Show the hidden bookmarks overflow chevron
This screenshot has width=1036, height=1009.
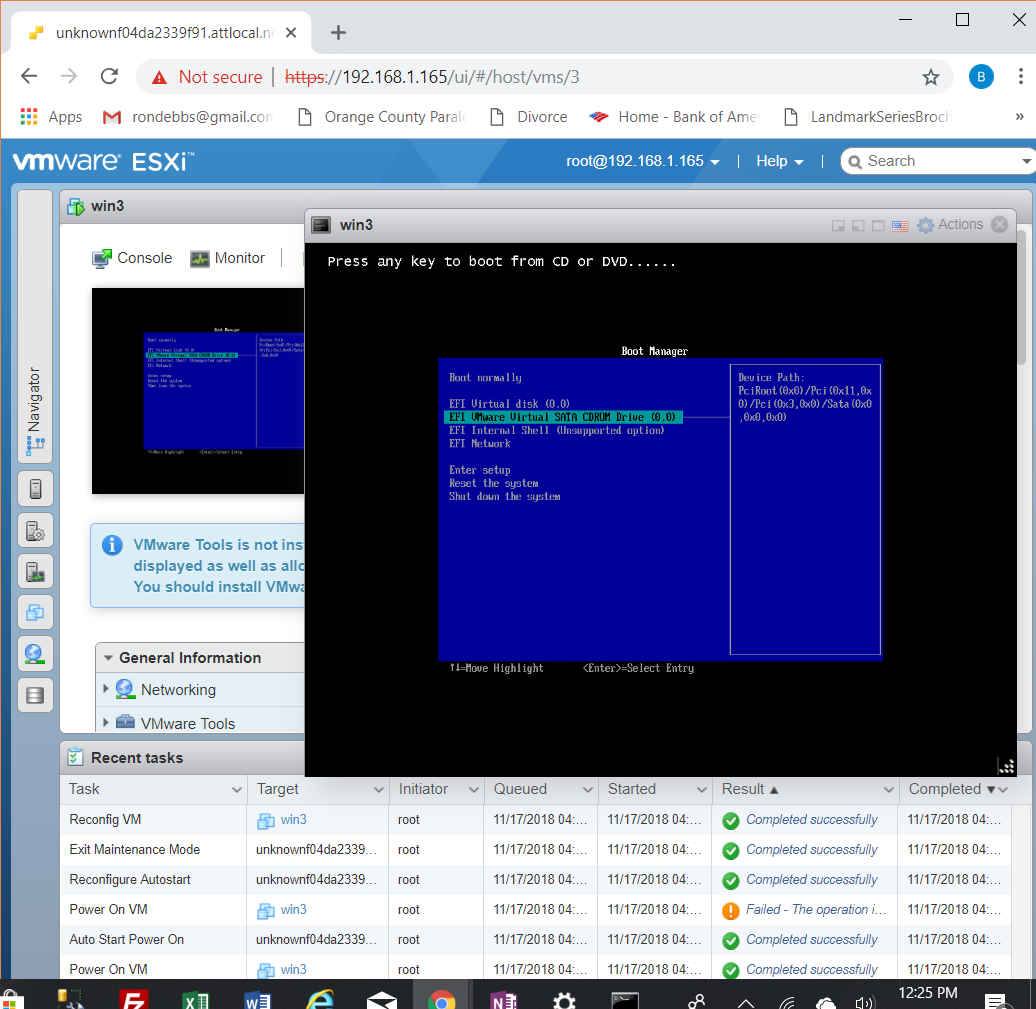click(1019, 116)
